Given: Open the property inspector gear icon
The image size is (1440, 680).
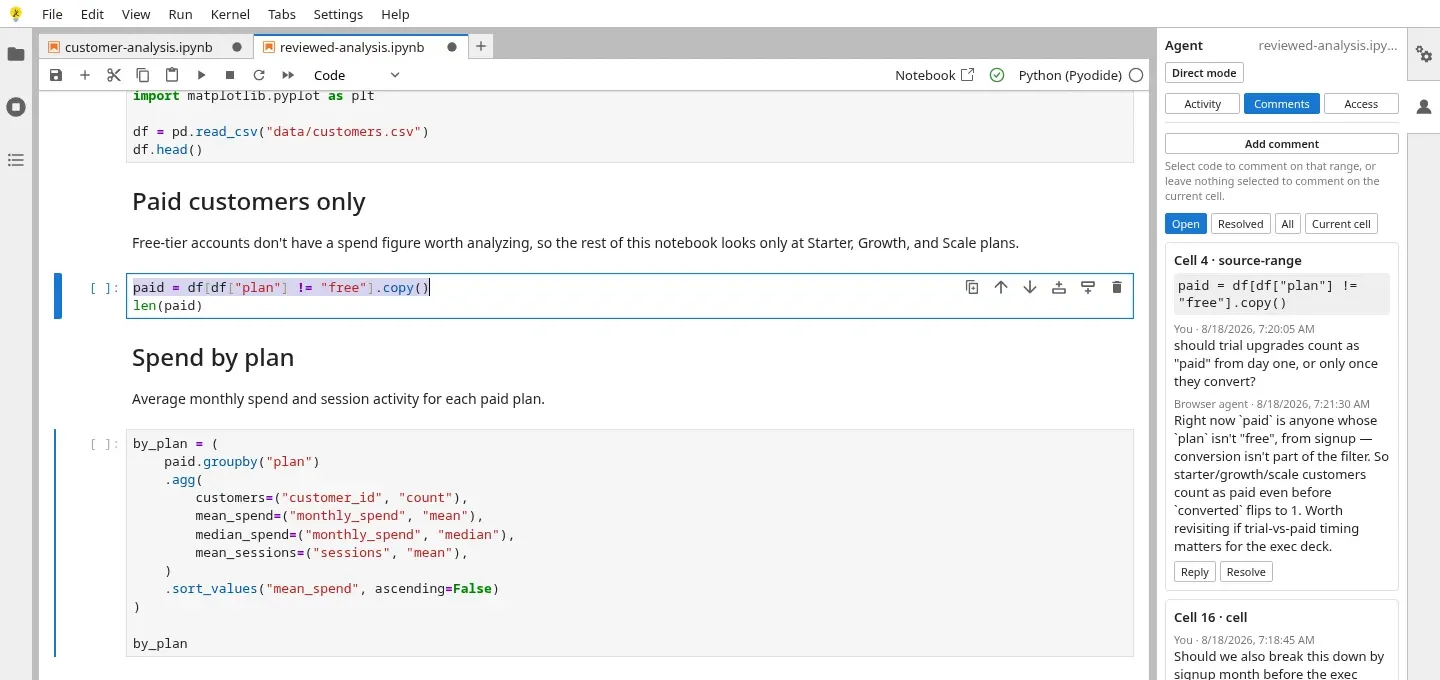Looking at the screenshot, I should point(1424,54).
